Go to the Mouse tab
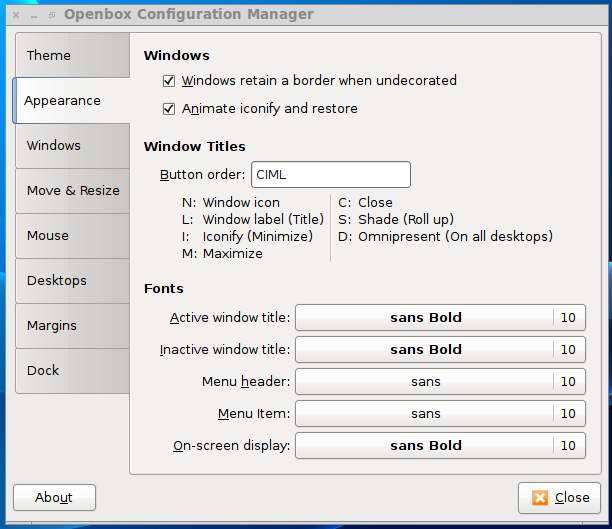This screenshot has width=612, height=529. [x=73, y=235]
